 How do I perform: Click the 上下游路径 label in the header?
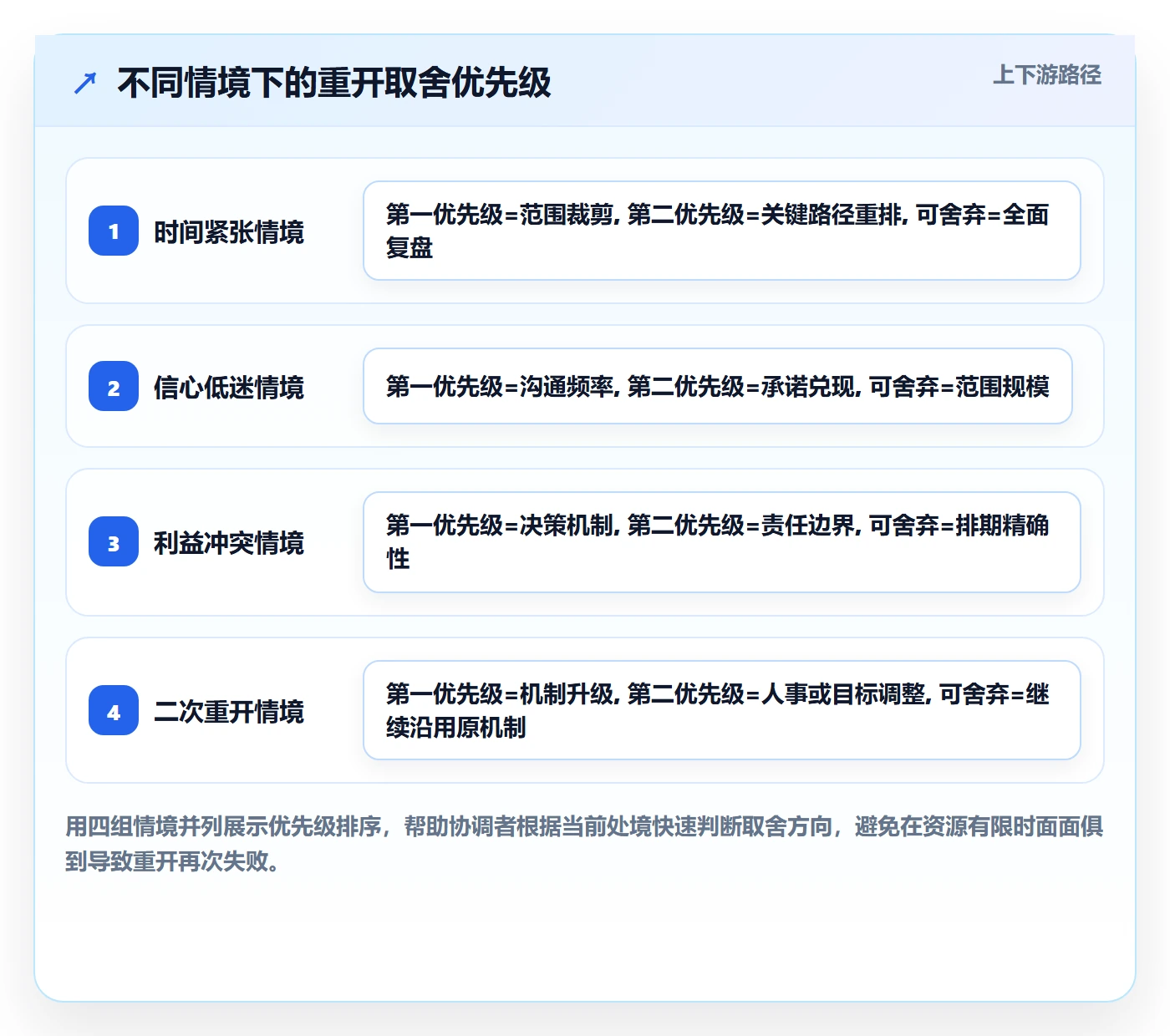coord(1047,75)
